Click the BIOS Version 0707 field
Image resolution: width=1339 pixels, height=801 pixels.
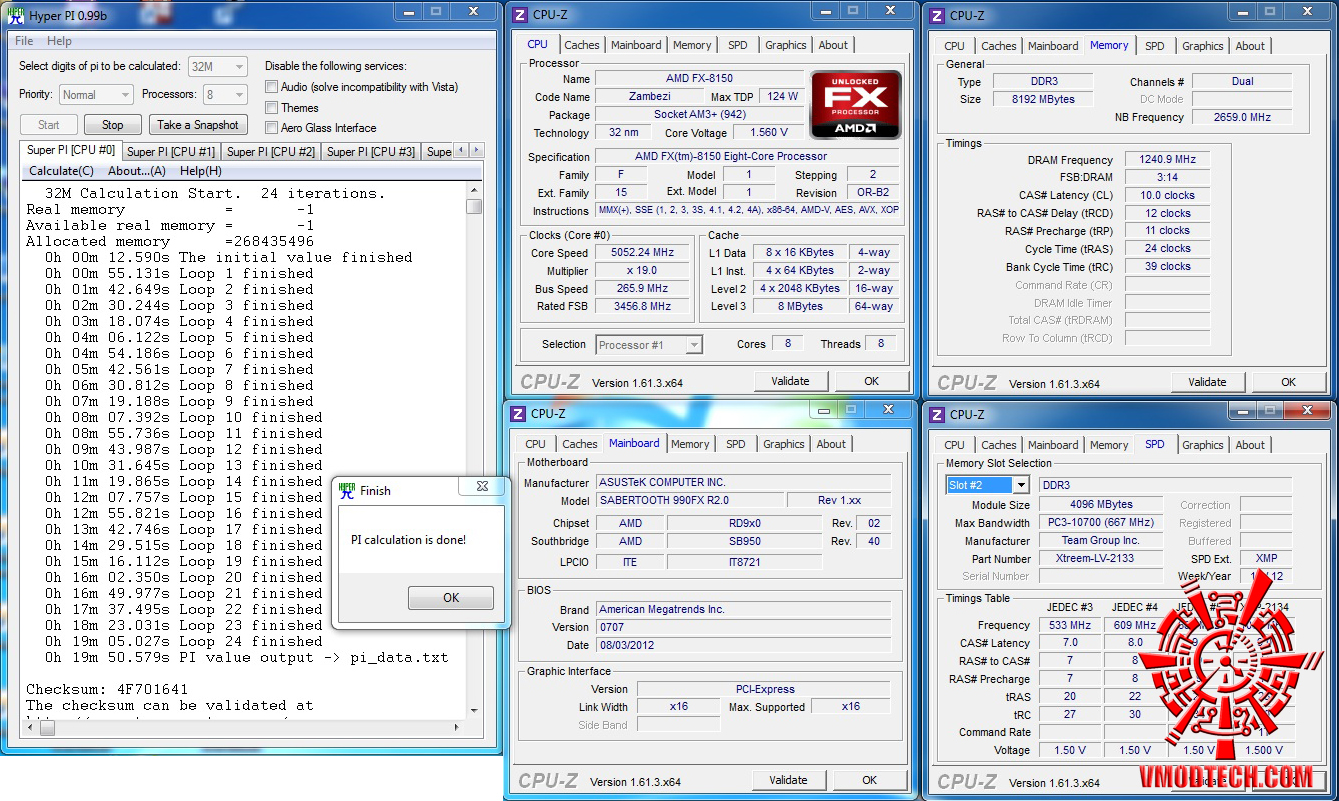point(744,627)
